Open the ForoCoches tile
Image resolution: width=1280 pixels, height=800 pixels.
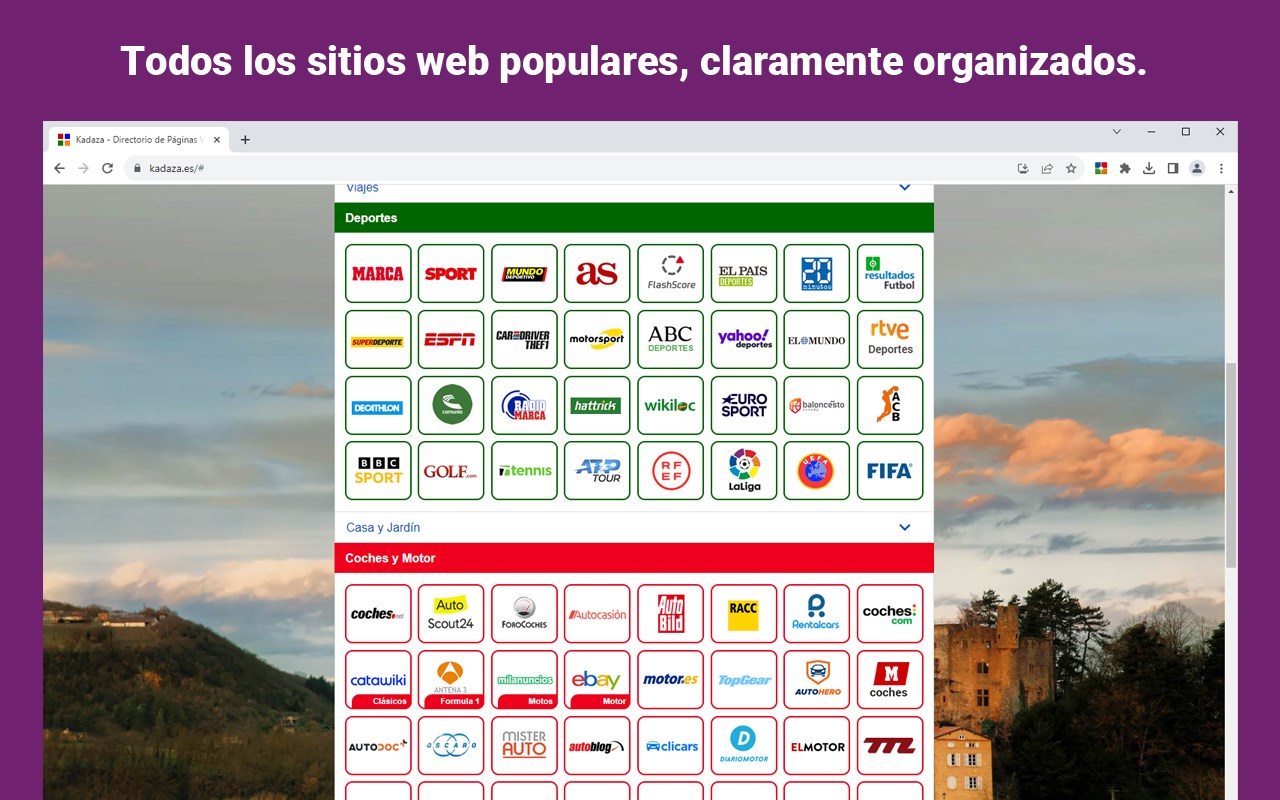524,614
